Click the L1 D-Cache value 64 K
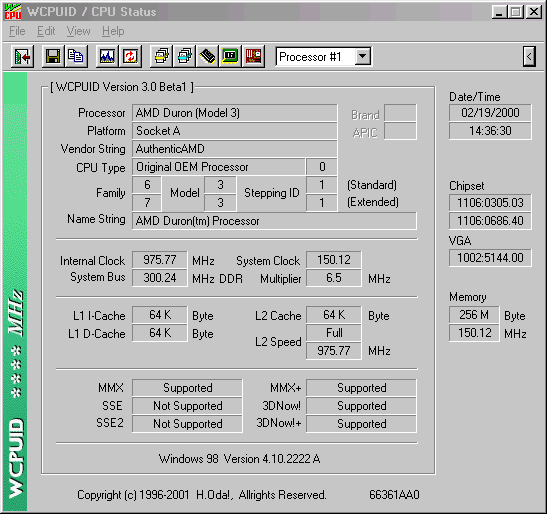Screen dimensions: 547x514 point(160,333)
